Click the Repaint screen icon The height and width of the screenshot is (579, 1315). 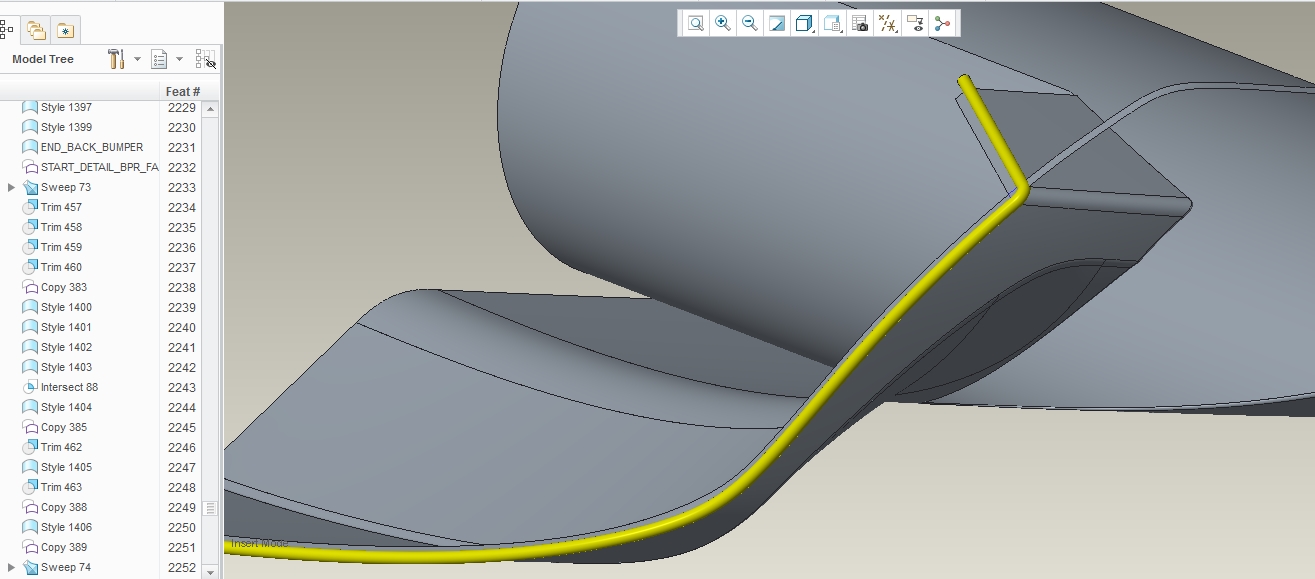pos(776,24)
